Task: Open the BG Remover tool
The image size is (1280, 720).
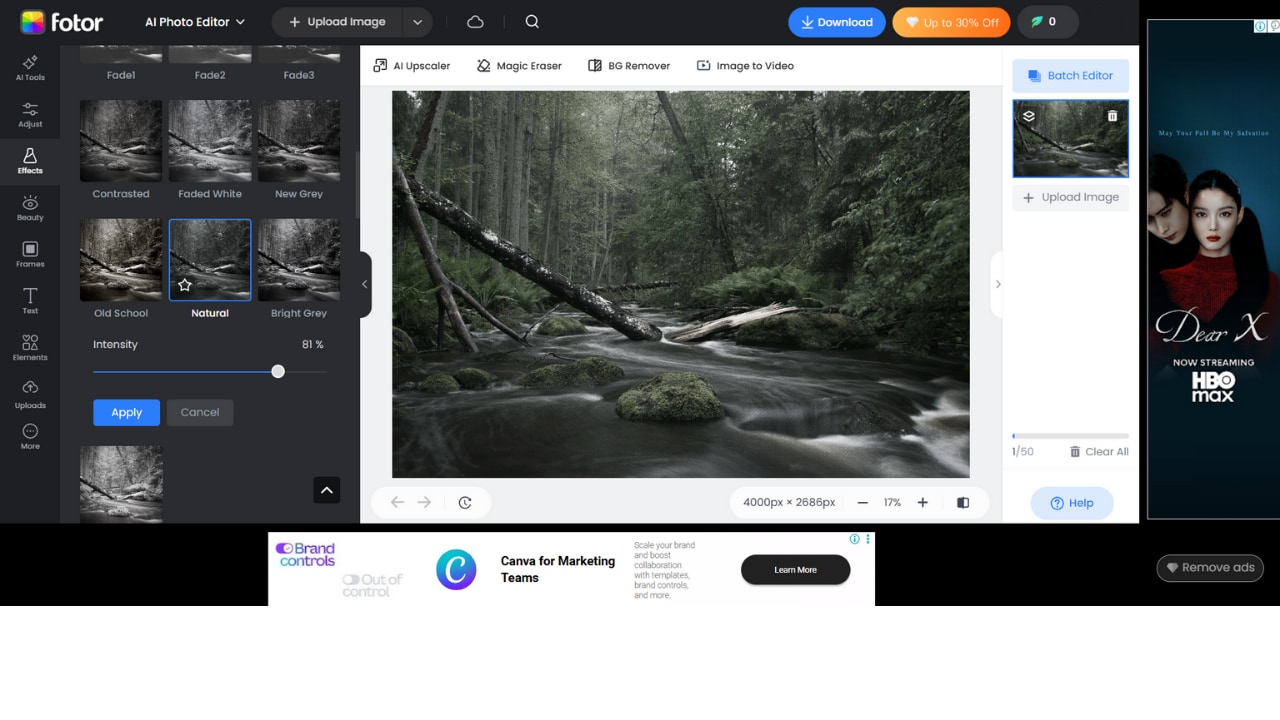Action: click(x=629, y=66)
